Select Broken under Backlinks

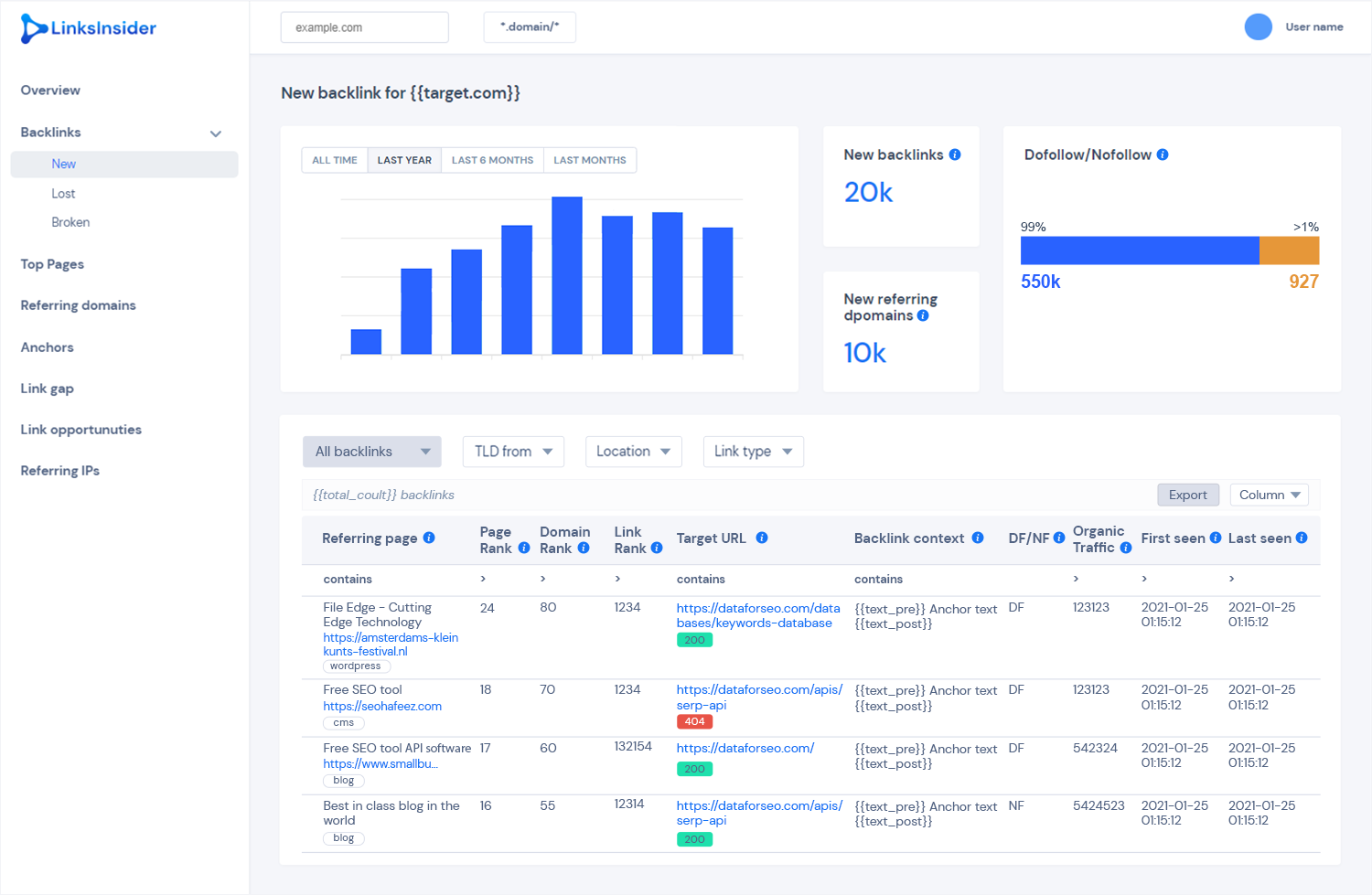(70, 222)
